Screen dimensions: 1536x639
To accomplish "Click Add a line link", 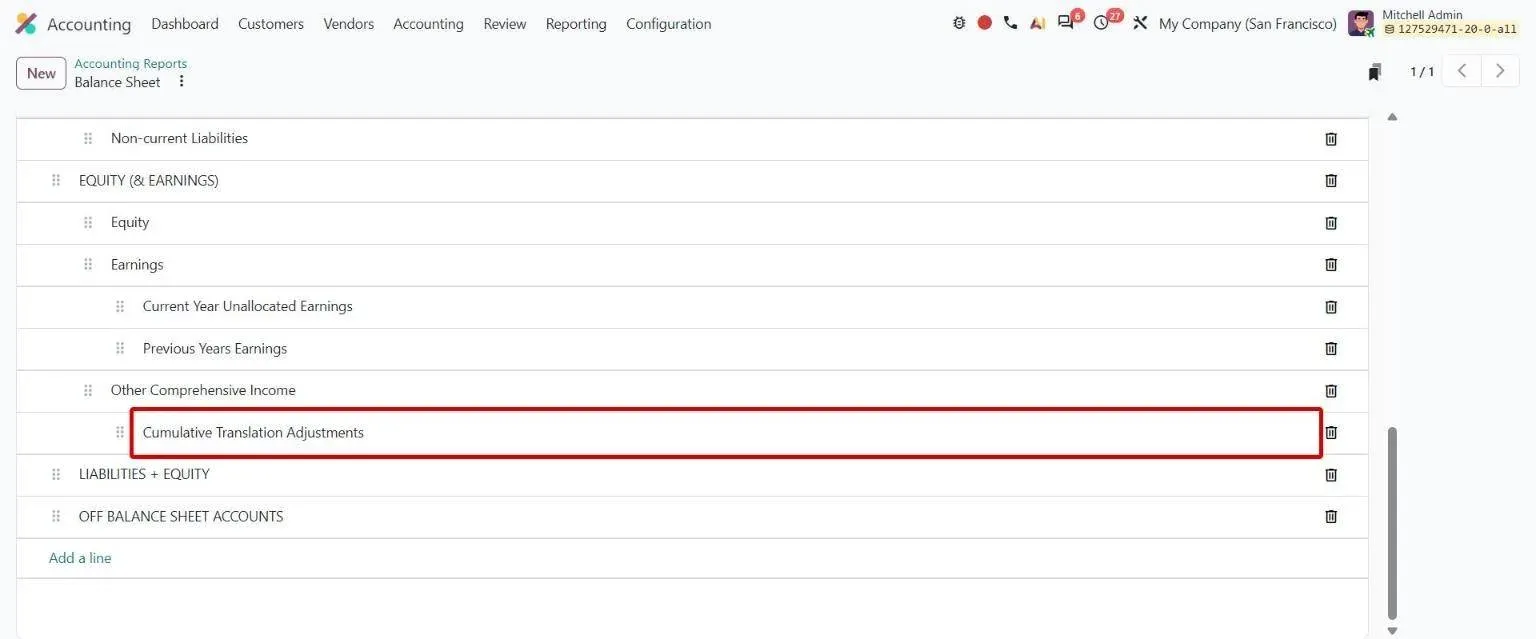I will click(80, 559).
